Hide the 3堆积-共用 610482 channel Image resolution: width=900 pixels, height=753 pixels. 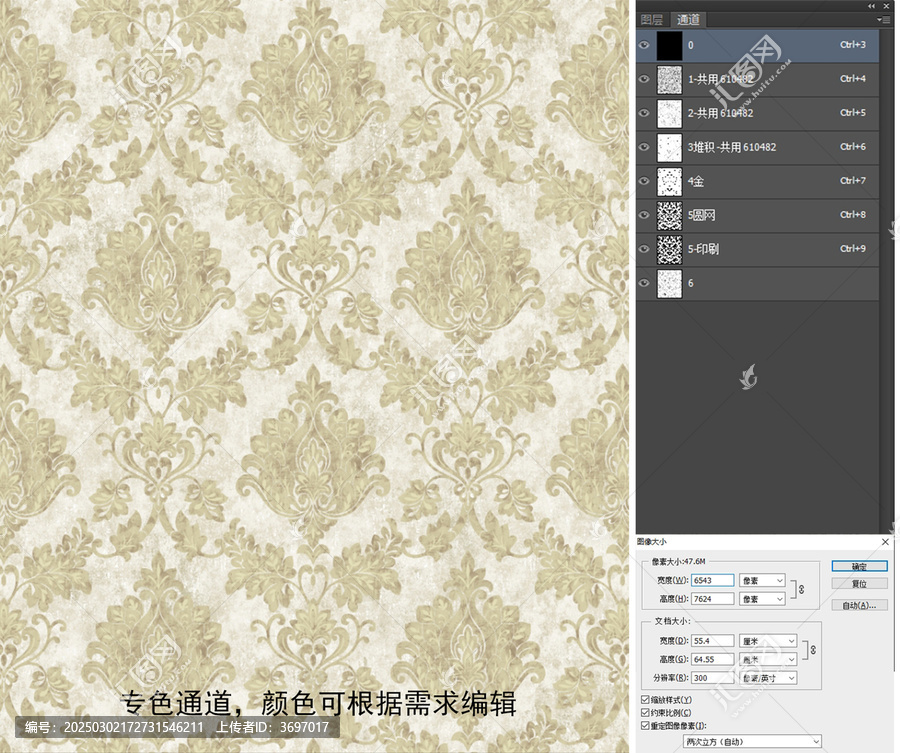point(644,146)
